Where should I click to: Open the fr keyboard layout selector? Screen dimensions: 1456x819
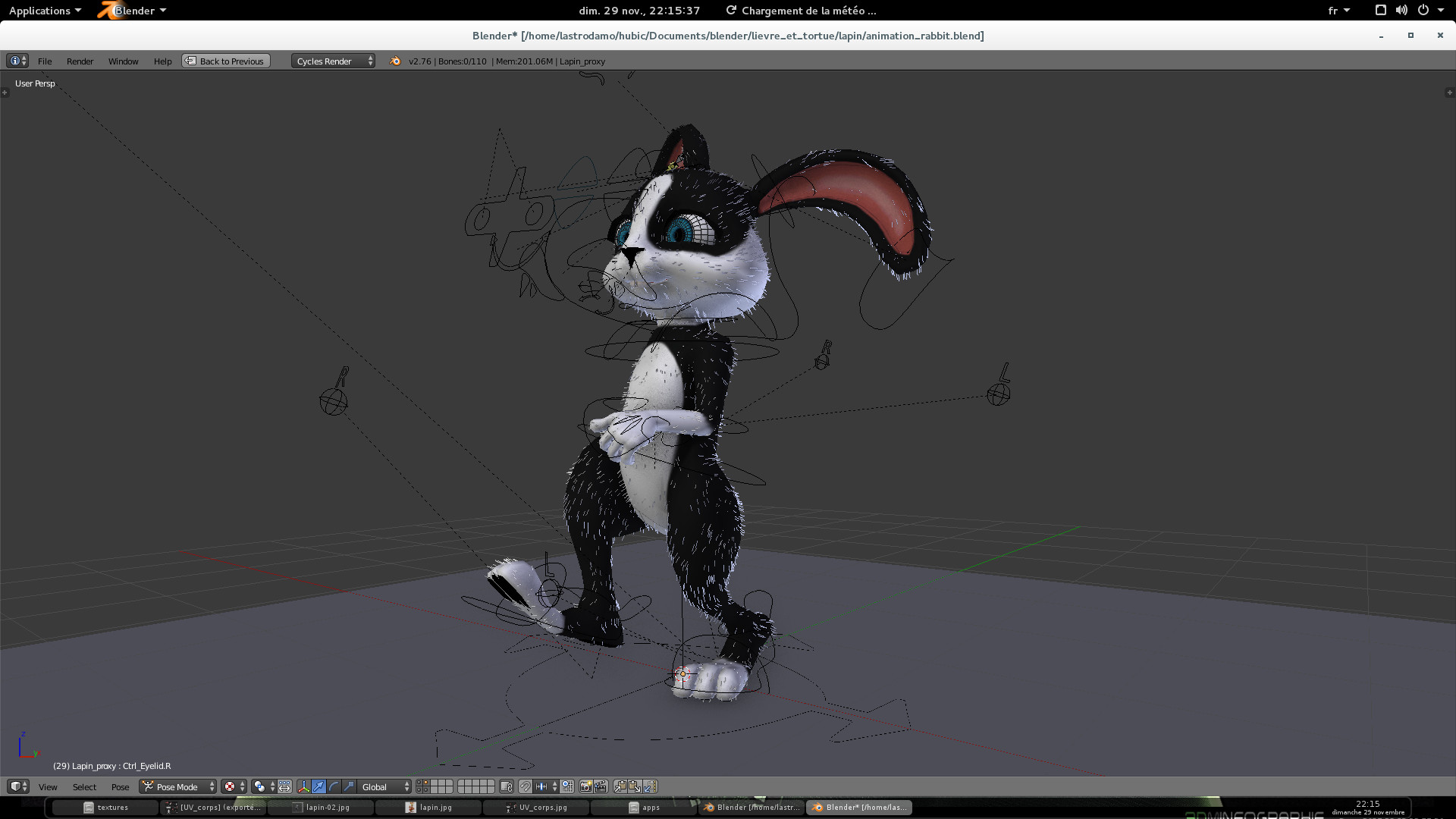(1338, 11)
